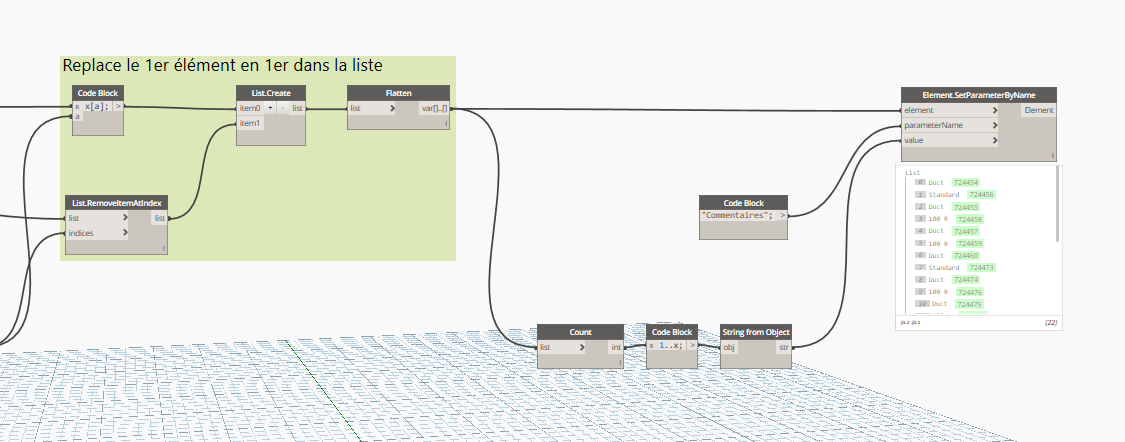Select the Element.SetParameterByName node header
This screenshot has width=1125, height=442.
point(979,94)
